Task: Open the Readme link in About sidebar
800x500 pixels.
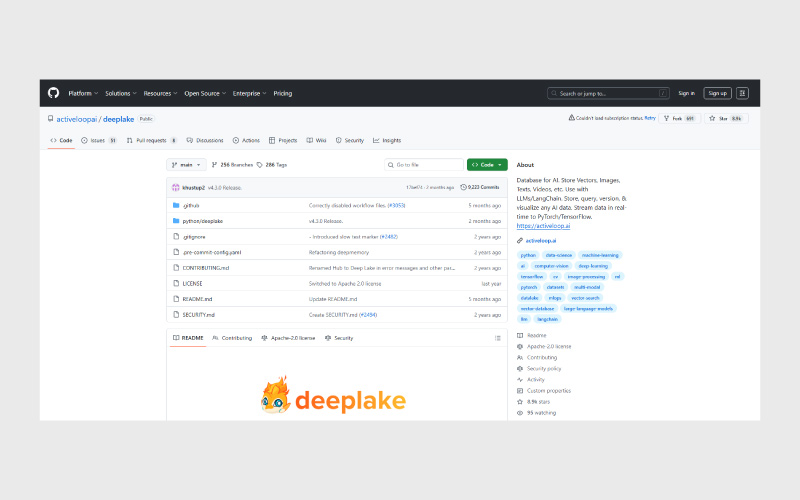Action: click(536, 336)
